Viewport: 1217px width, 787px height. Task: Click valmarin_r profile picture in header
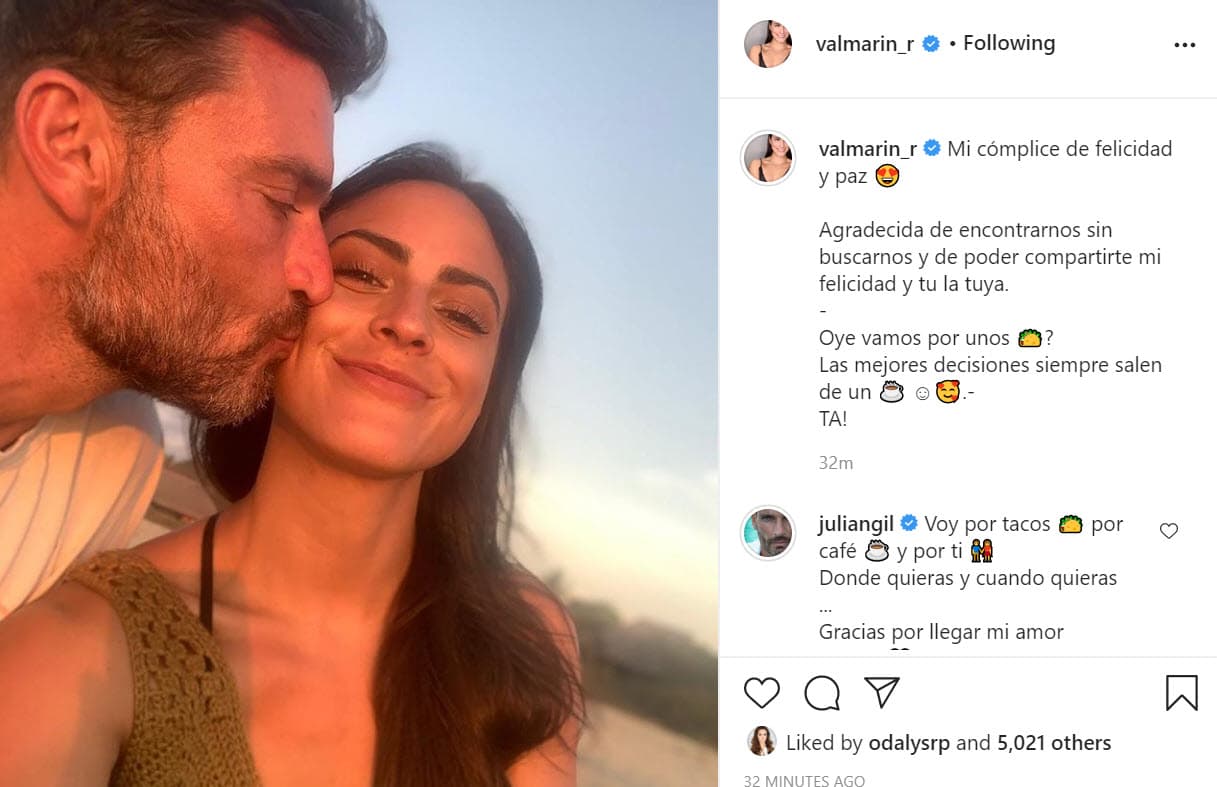(768, 44)
